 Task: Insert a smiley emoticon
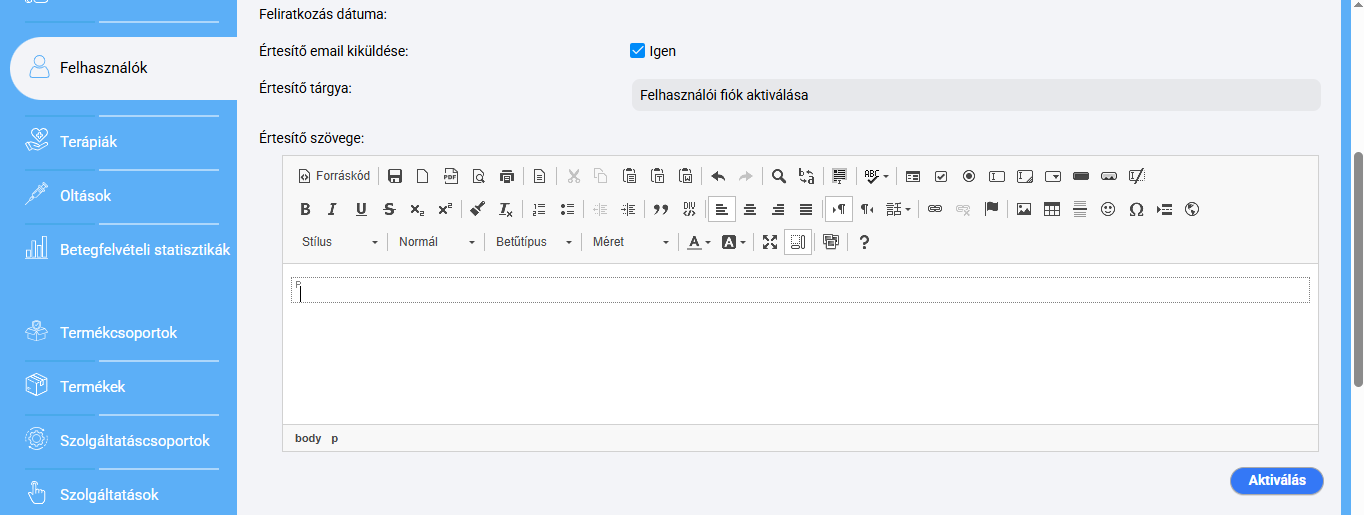point(1108,209)
